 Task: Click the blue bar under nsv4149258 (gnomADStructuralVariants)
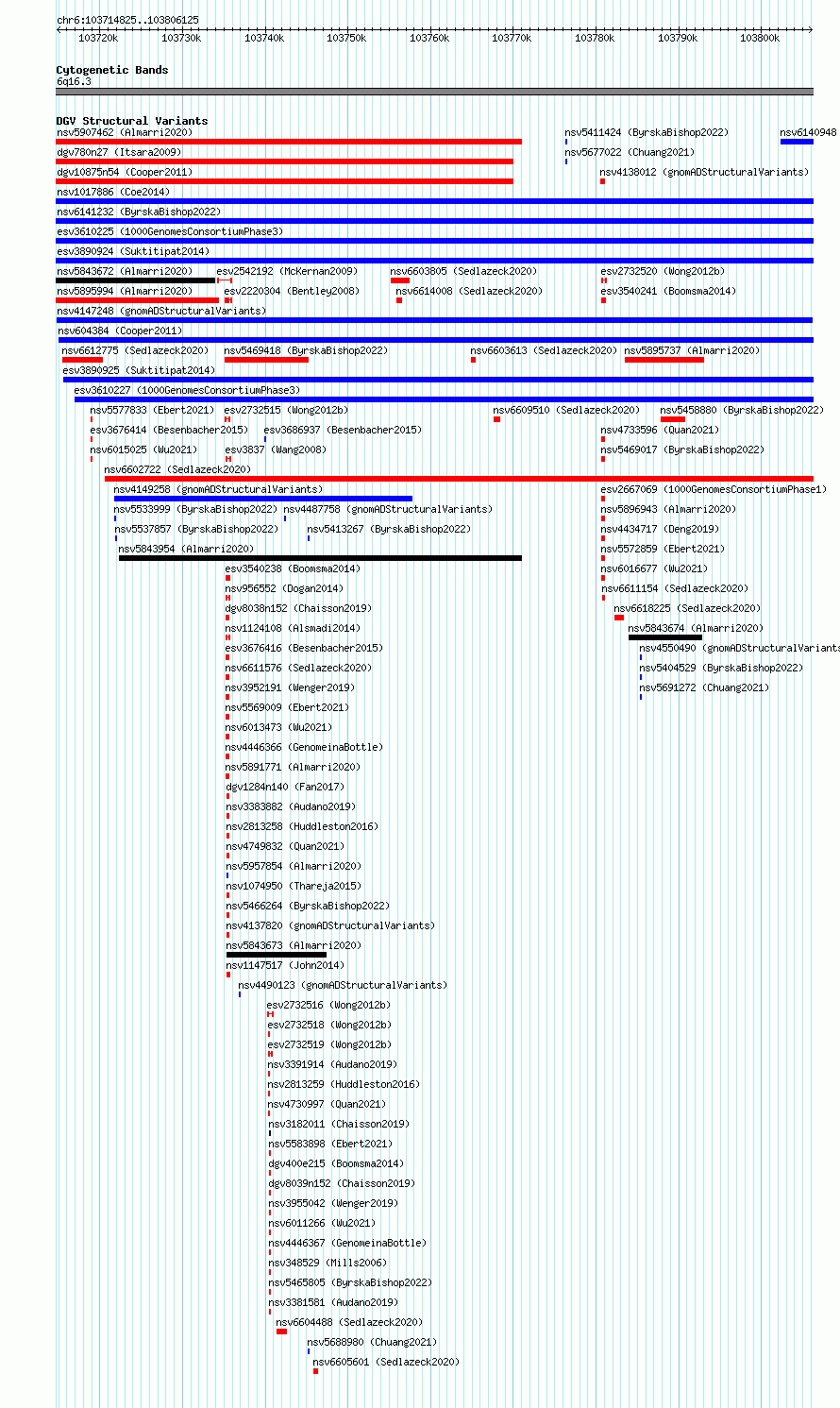tap(263, 499)
